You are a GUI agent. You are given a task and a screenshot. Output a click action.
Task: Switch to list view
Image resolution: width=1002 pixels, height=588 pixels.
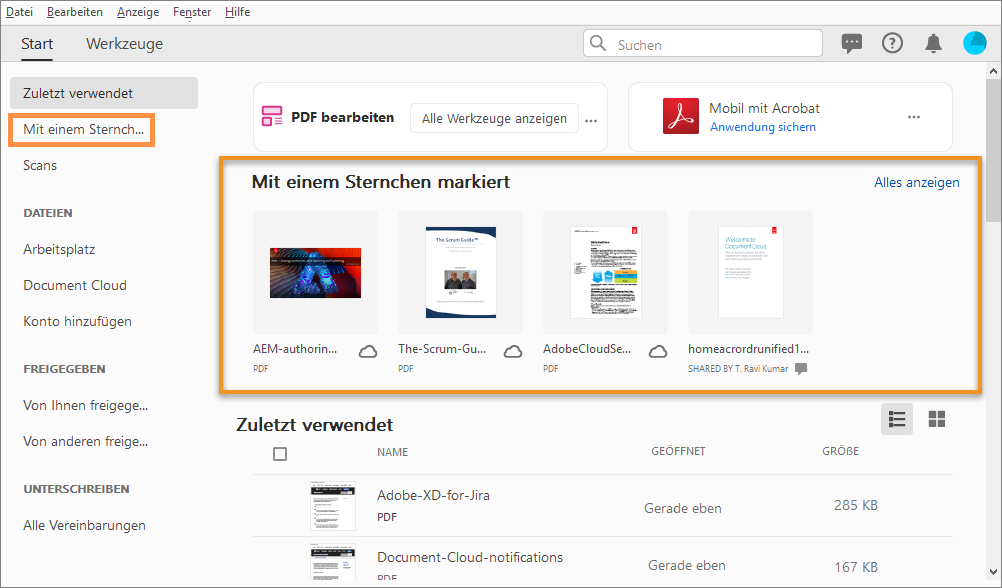(897, 419)
